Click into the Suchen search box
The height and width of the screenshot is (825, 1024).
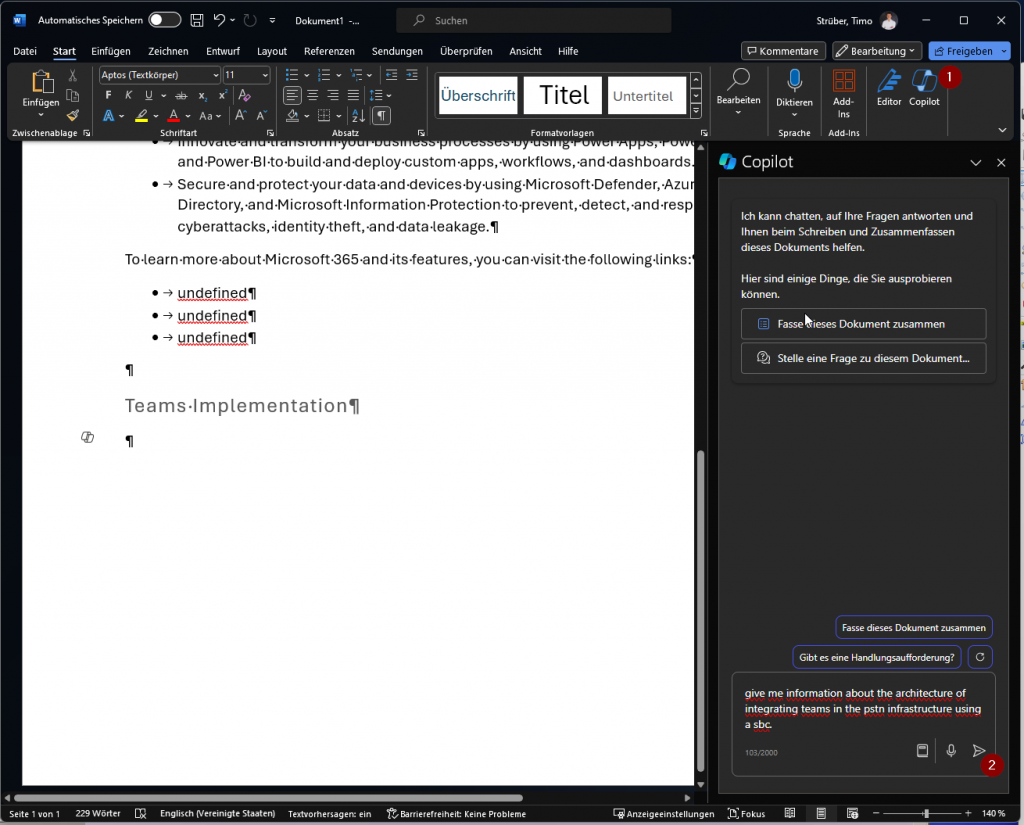533,20
